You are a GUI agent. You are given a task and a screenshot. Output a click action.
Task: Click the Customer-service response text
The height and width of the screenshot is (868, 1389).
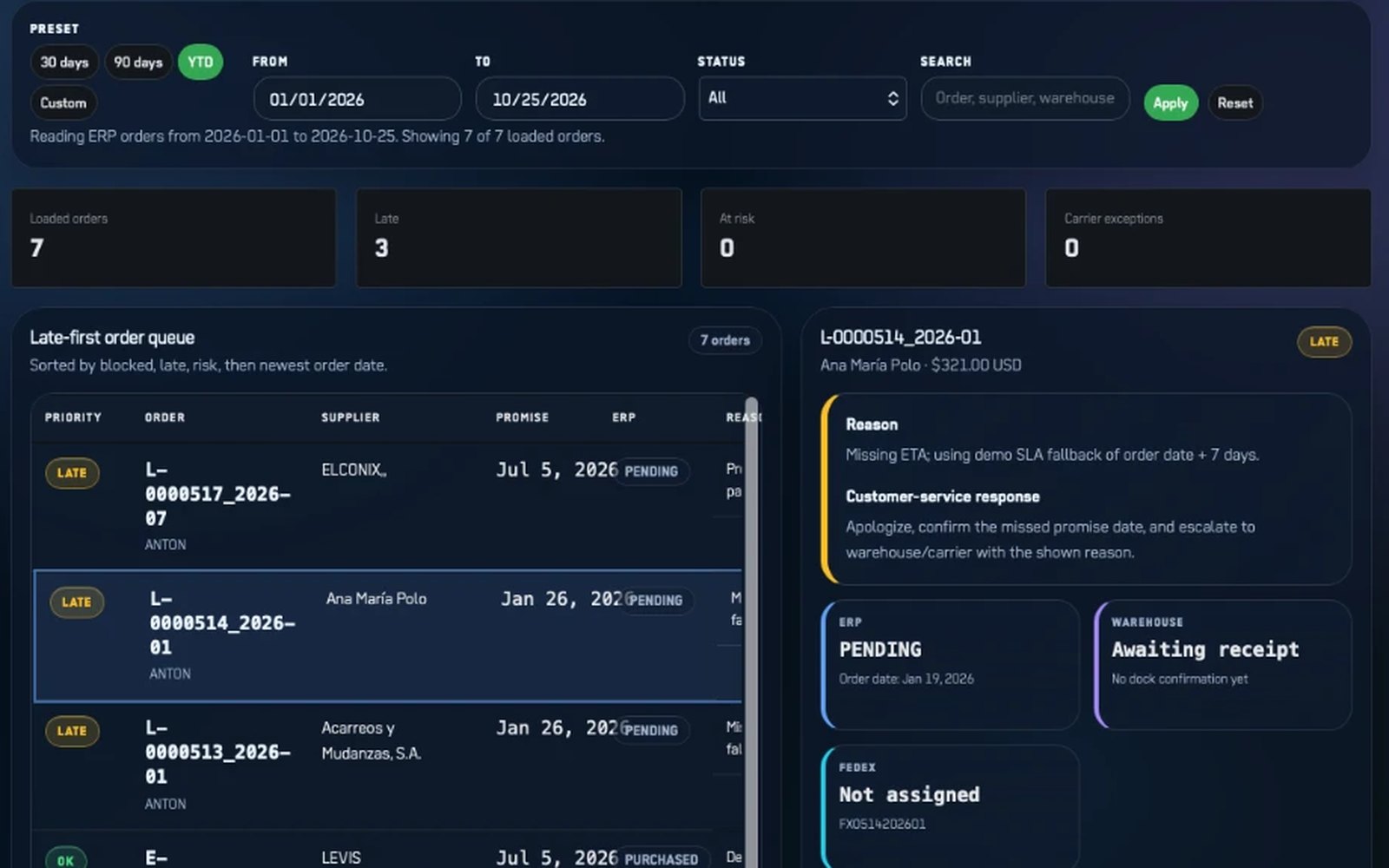point(1050,540)
